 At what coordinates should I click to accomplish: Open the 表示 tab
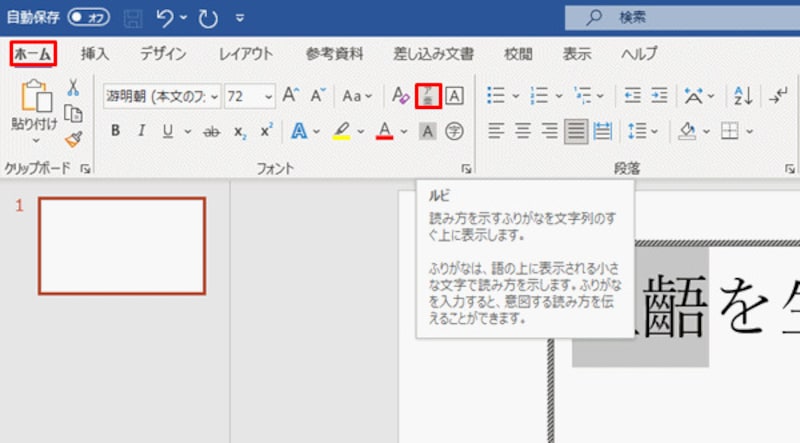(577, 54)
